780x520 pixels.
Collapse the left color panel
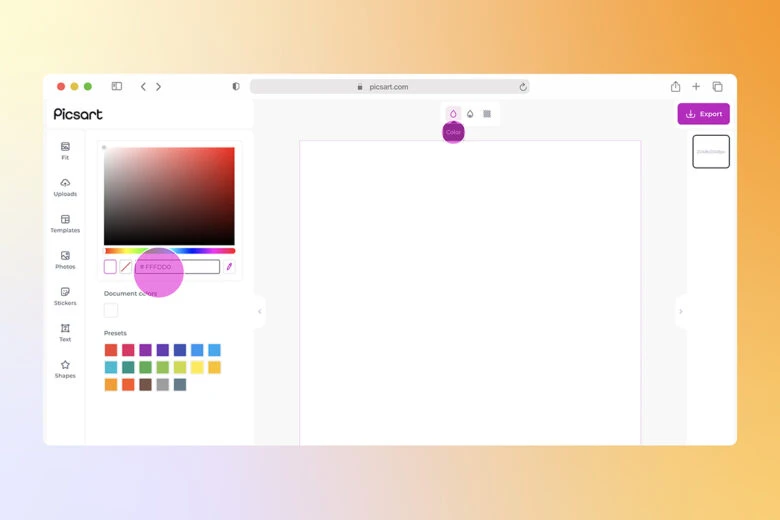coord(260,311)
